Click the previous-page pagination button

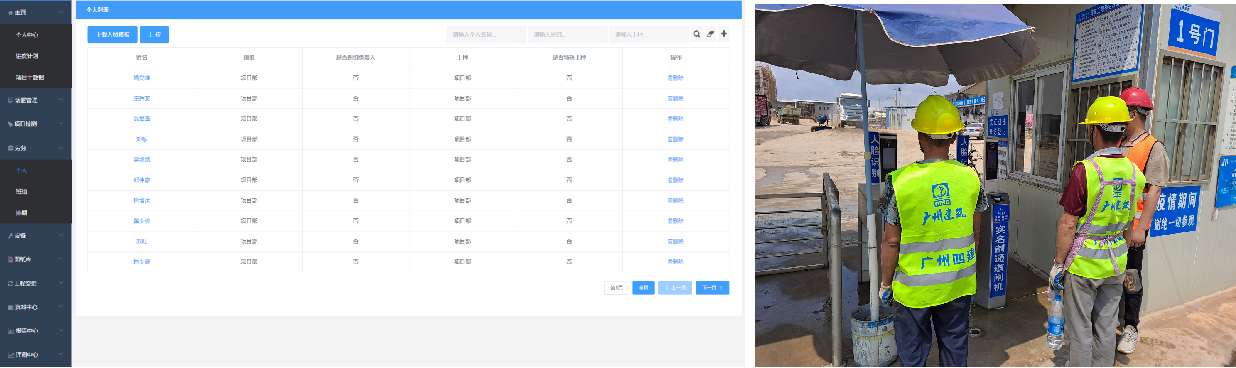pos(675,288)
